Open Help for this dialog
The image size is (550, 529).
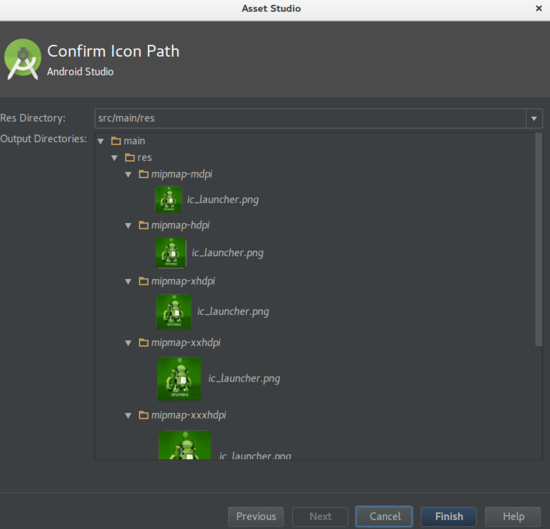click(513, 516)
